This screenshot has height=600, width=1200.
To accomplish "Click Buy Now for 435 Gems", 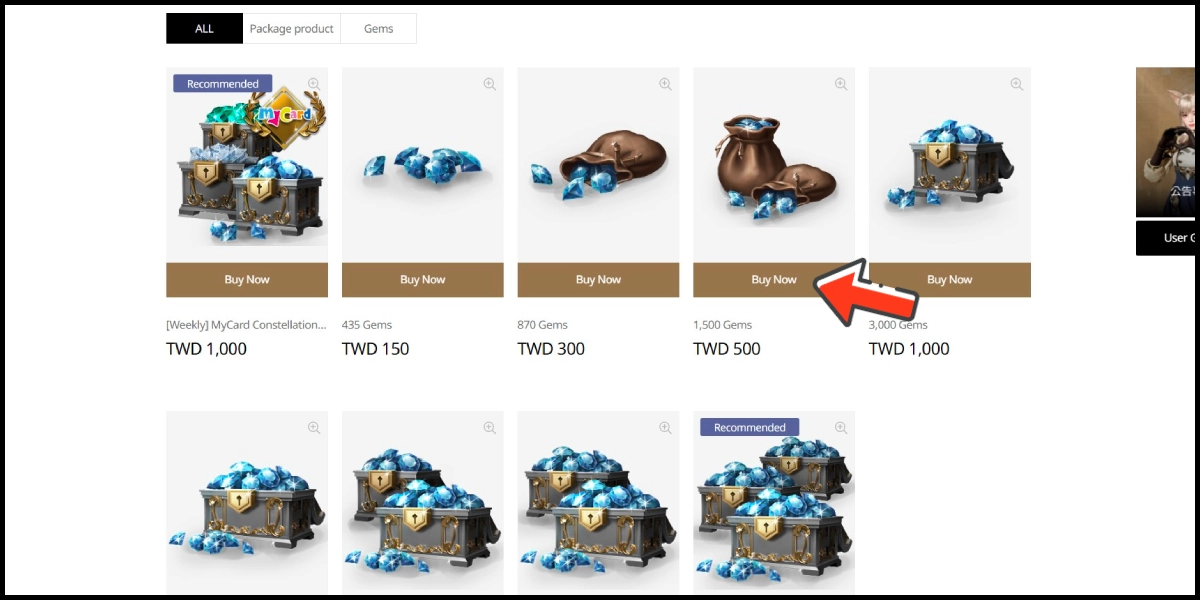I will tap(423, 280).
